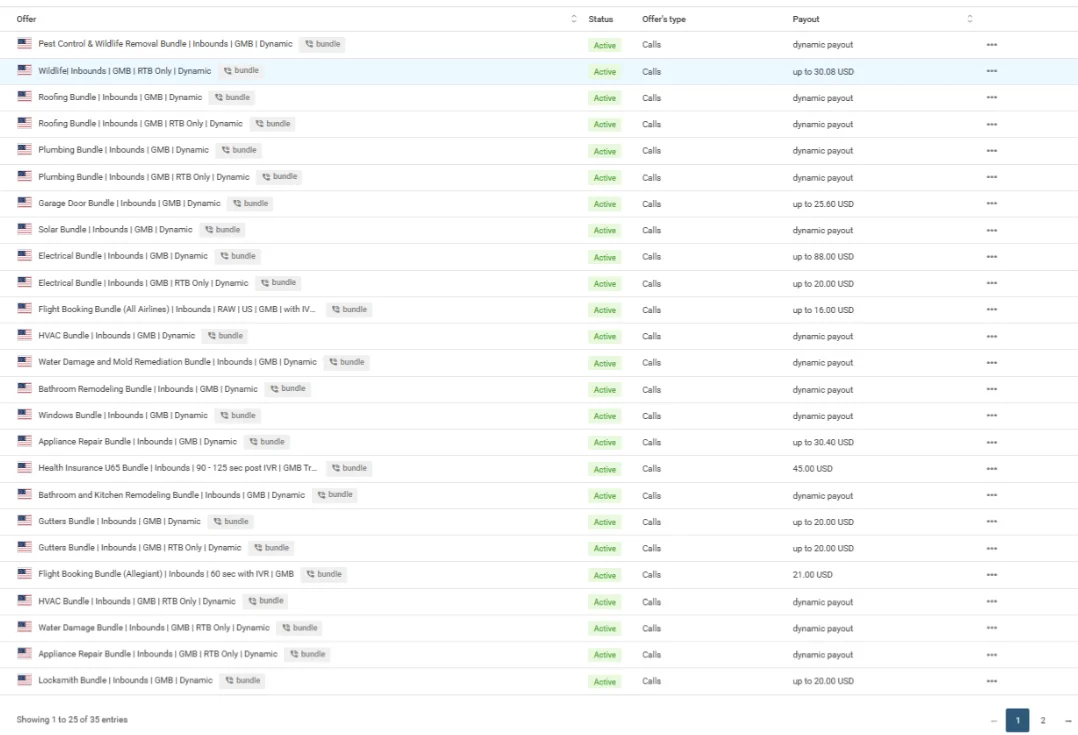Open actions menu for Water Damage and Mold Remediation Bundle

tap(991, 362)
